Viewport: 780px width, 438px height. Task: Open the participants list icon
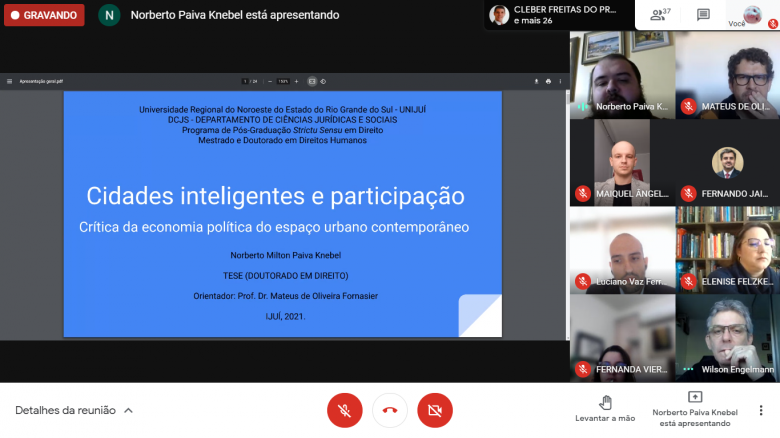point(657,15)
